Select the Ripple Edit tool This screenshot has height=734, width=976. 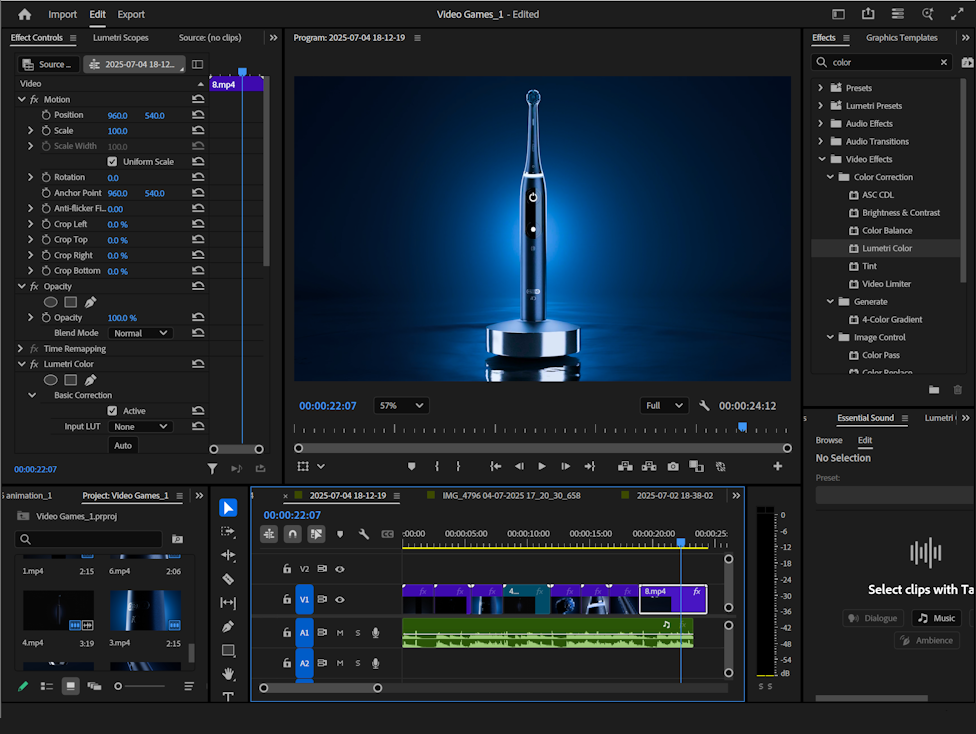point(228,555)
